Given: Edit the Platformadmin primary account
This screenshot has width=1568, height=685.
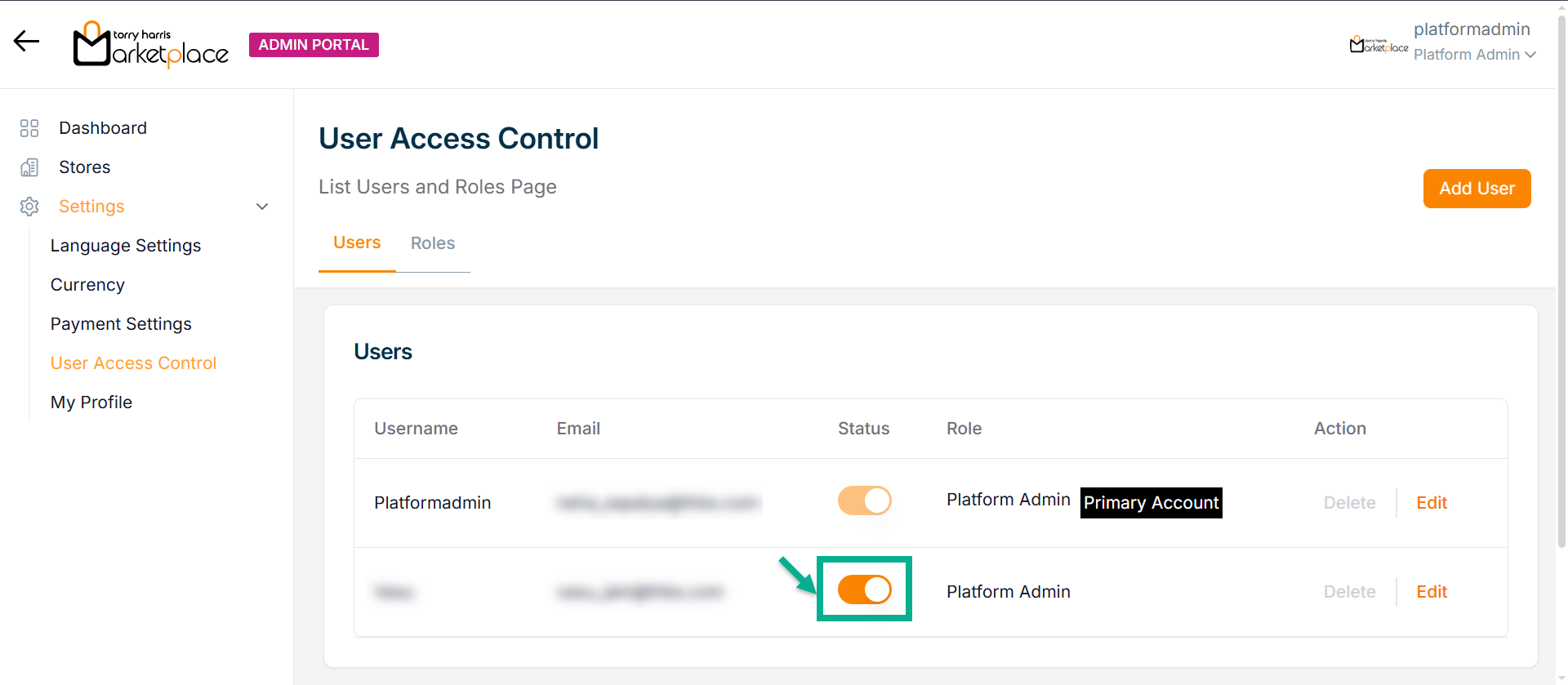Looking at the screenshot, I should (1431, 503).
